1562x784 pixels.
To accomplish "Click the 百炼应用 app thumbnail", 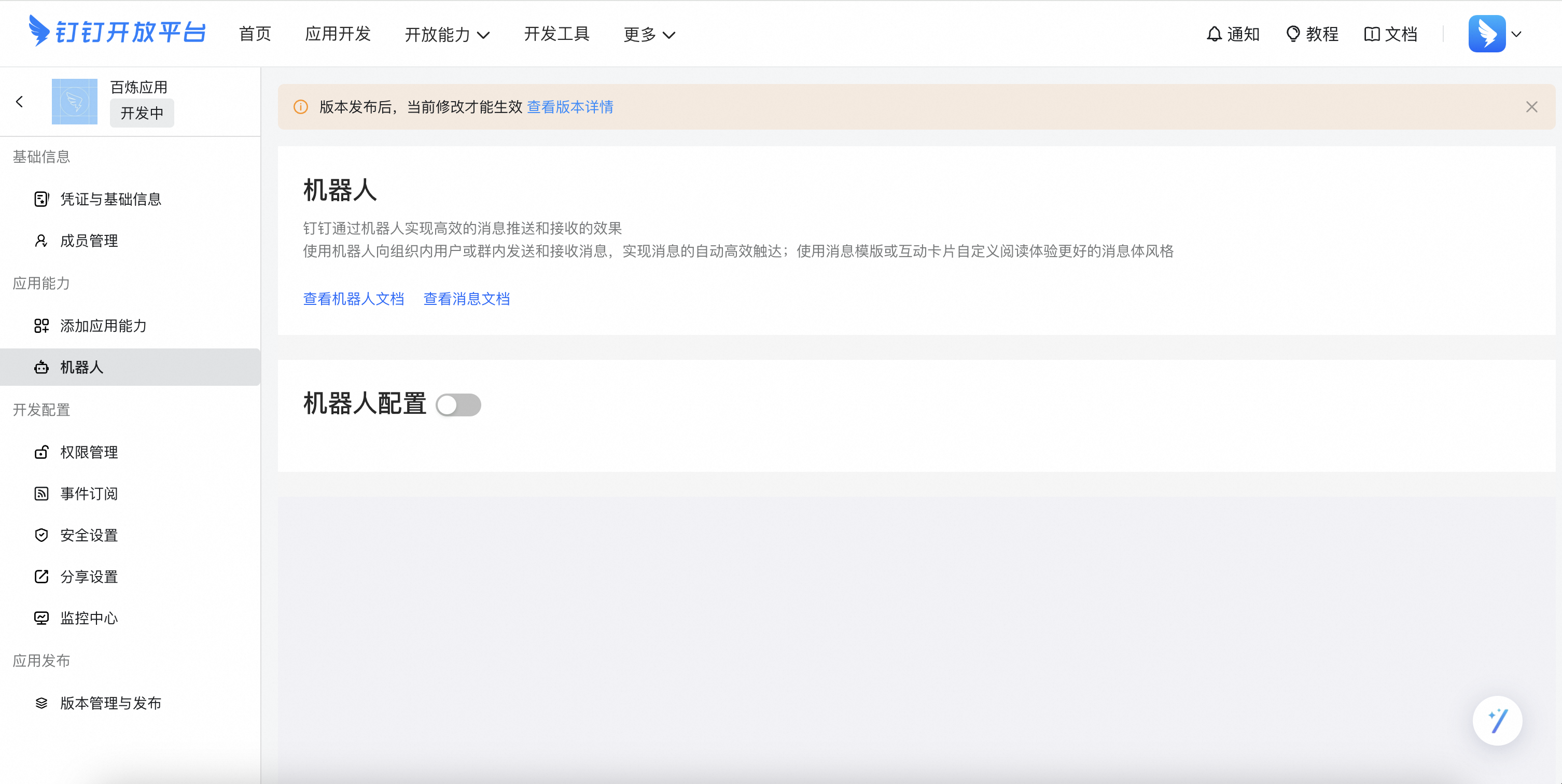I will pyautogui.click(x=74, y=101).
